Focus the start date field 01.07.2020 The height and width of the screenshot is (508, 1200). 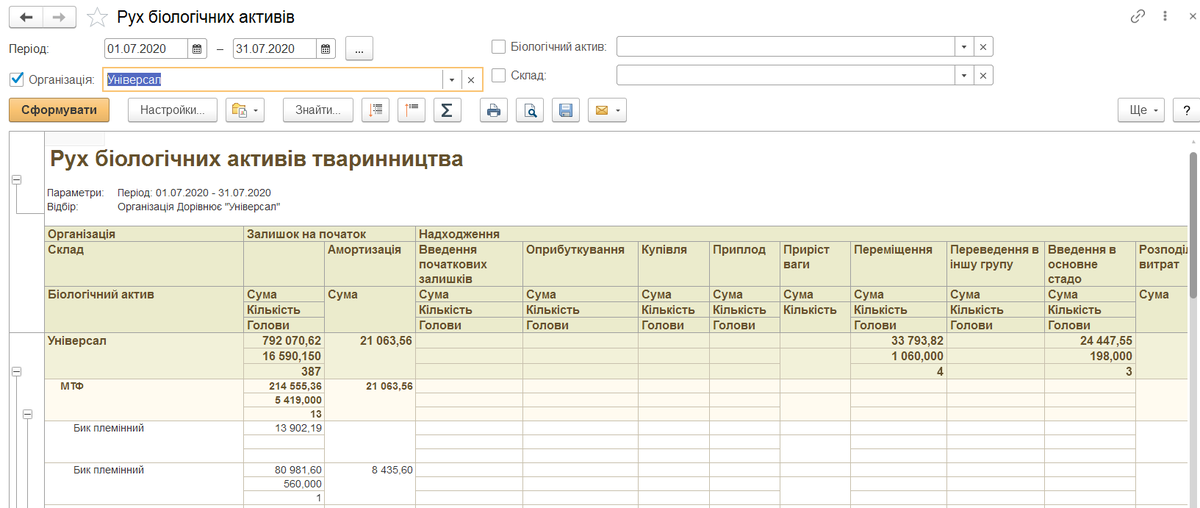[x=146, y=48]
